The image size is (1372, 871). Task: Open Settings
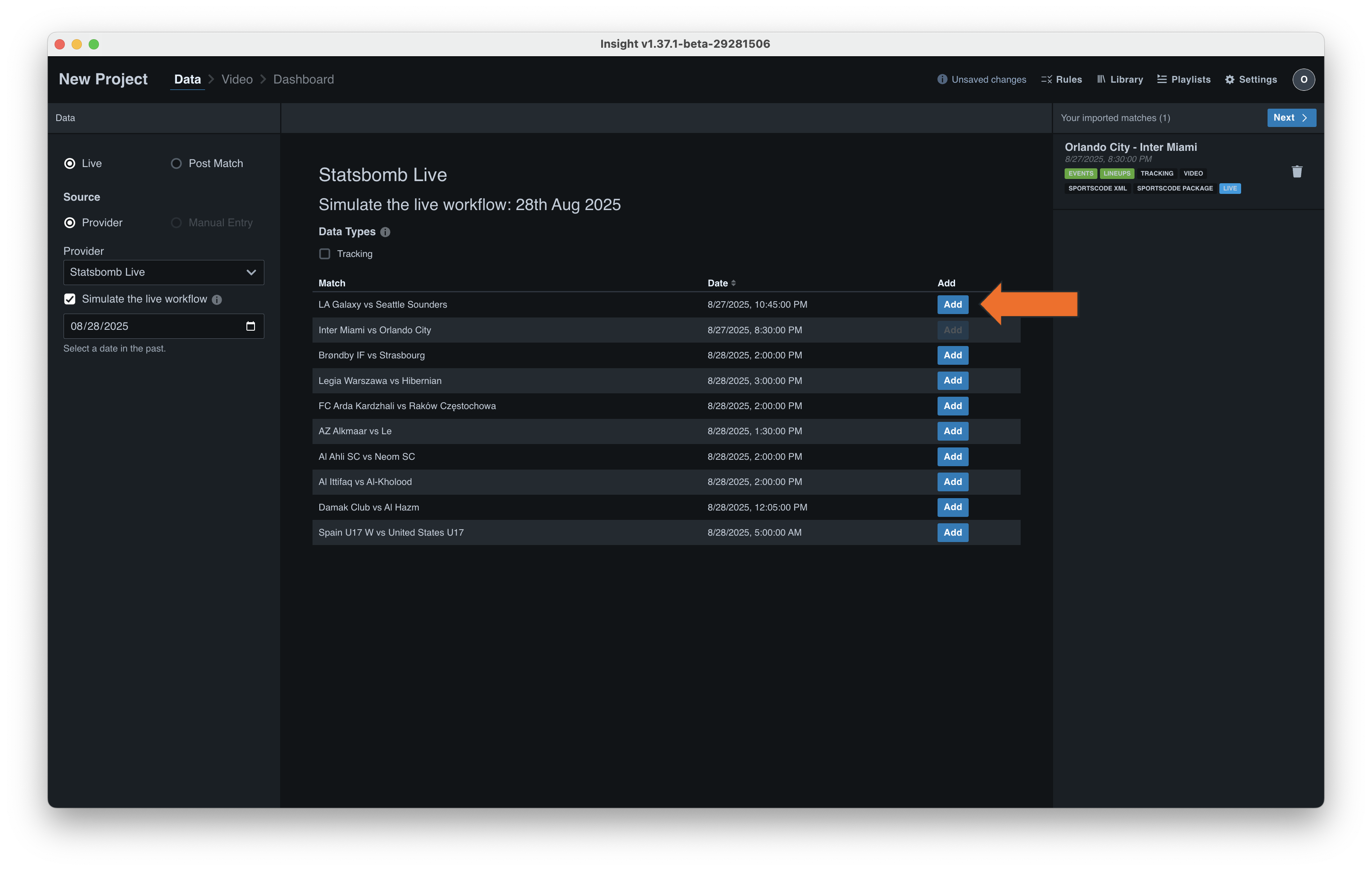point(1250,79)
